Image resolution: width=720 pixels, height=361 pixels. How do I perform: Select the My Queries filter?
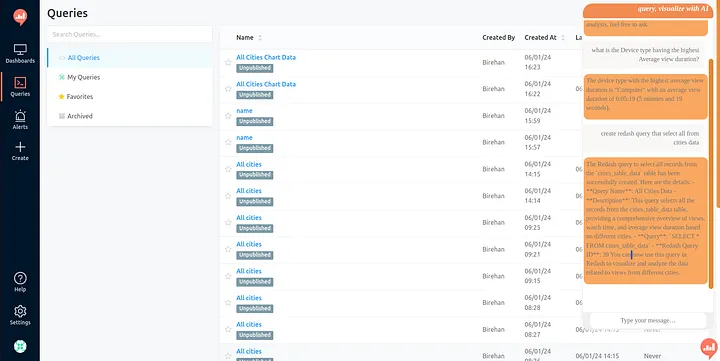tap(130, 77)
